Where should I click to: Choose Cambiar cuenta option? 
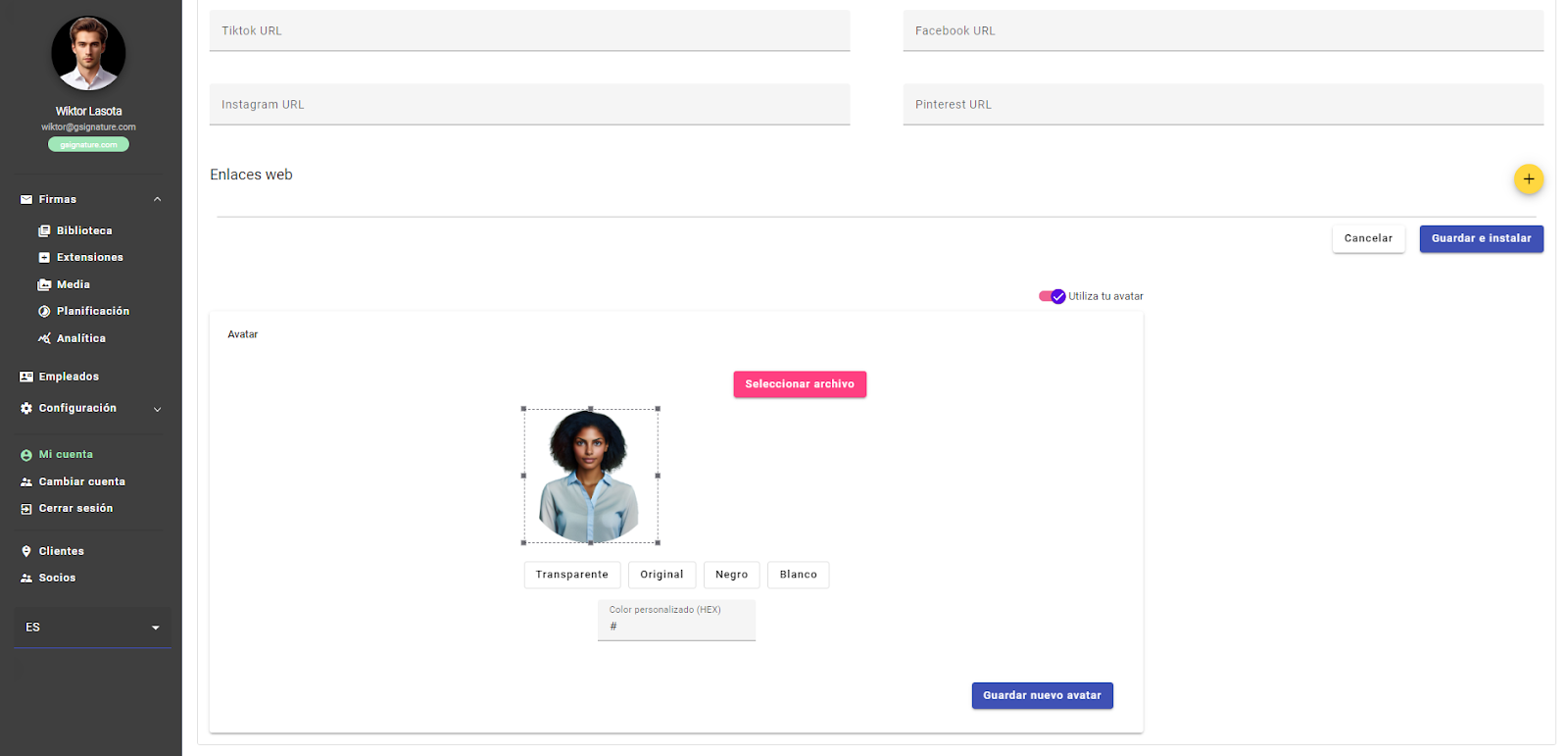(82, 481)
